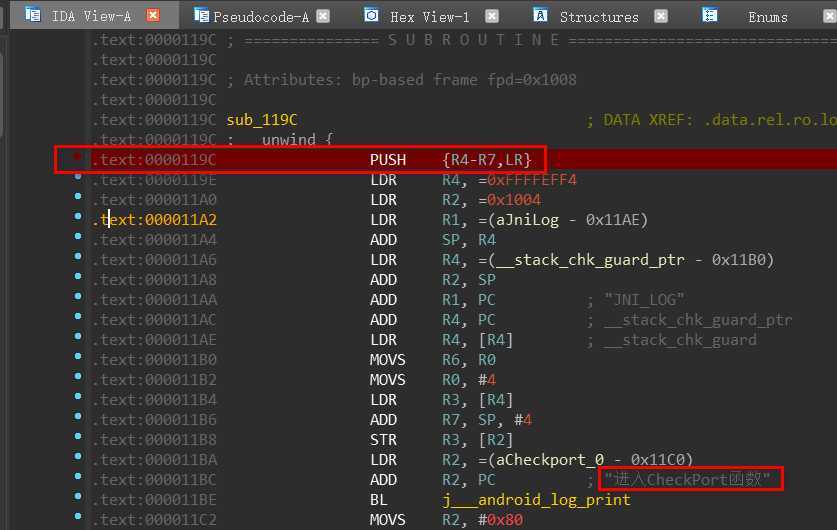Close the Pseudocode-A tab
The height and width of the screenshot is (530, 837).
[323, 16]
